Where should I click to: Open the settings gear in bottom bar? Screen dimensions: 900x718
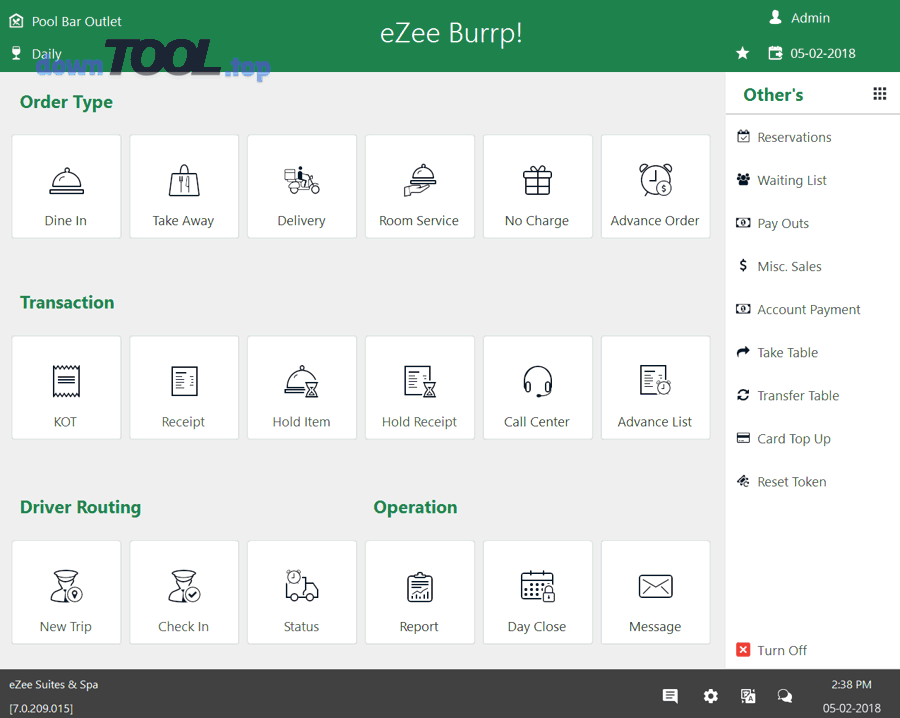coord(711,696)
